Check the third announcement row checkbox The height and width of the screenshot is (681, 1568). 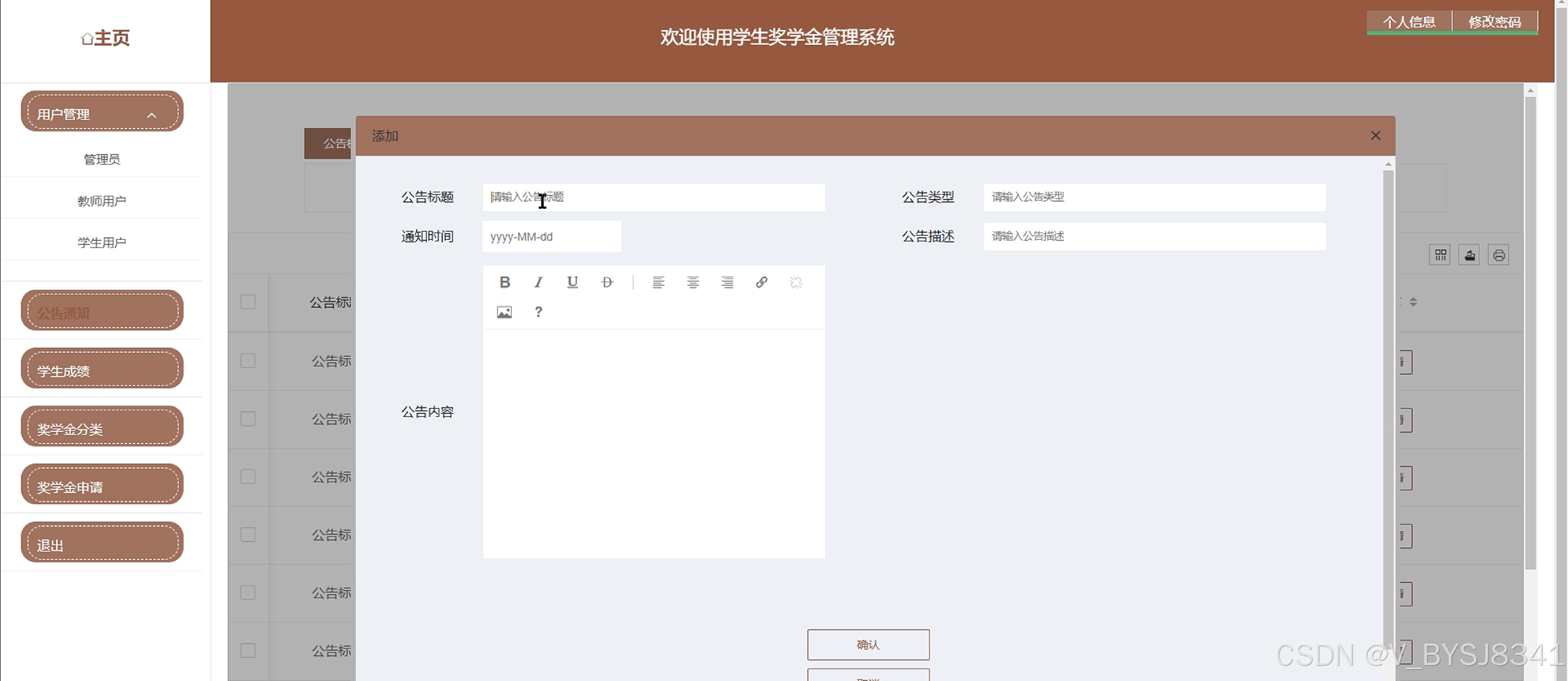tap(248, 476)
